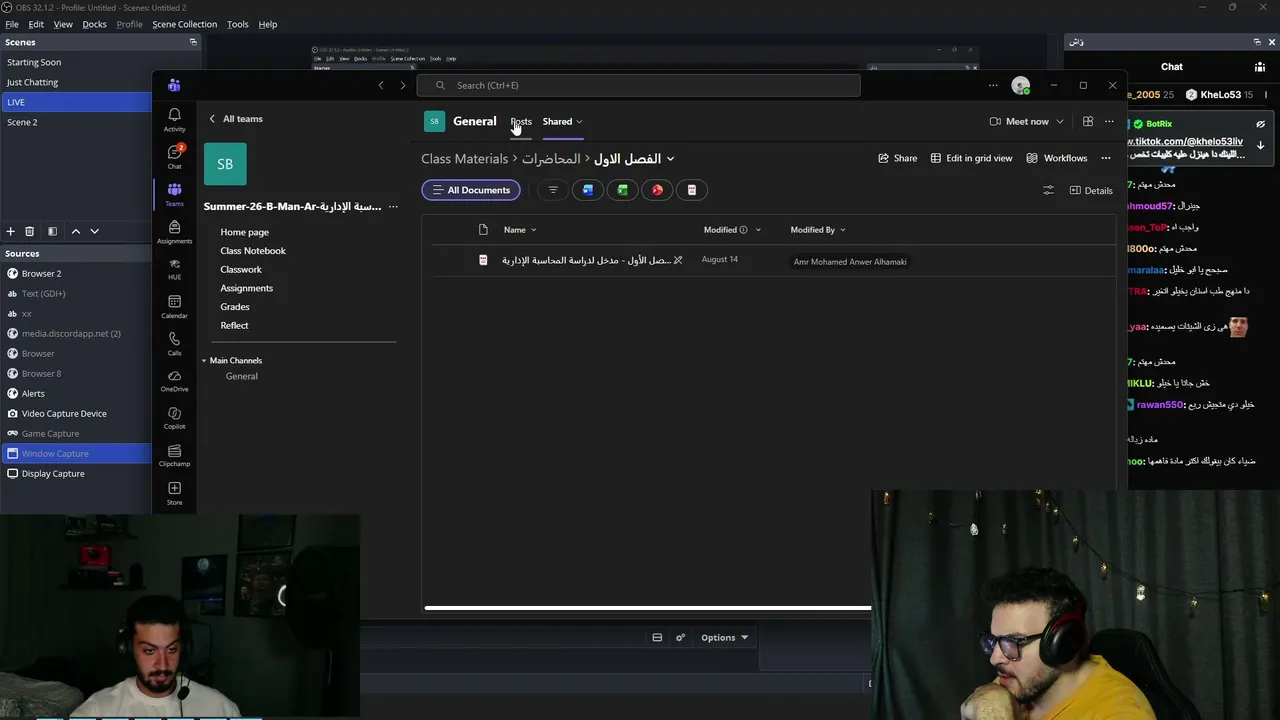Screen dimensions: 1280x720
Task: Open Workflows
Action: pos(1056,158)
